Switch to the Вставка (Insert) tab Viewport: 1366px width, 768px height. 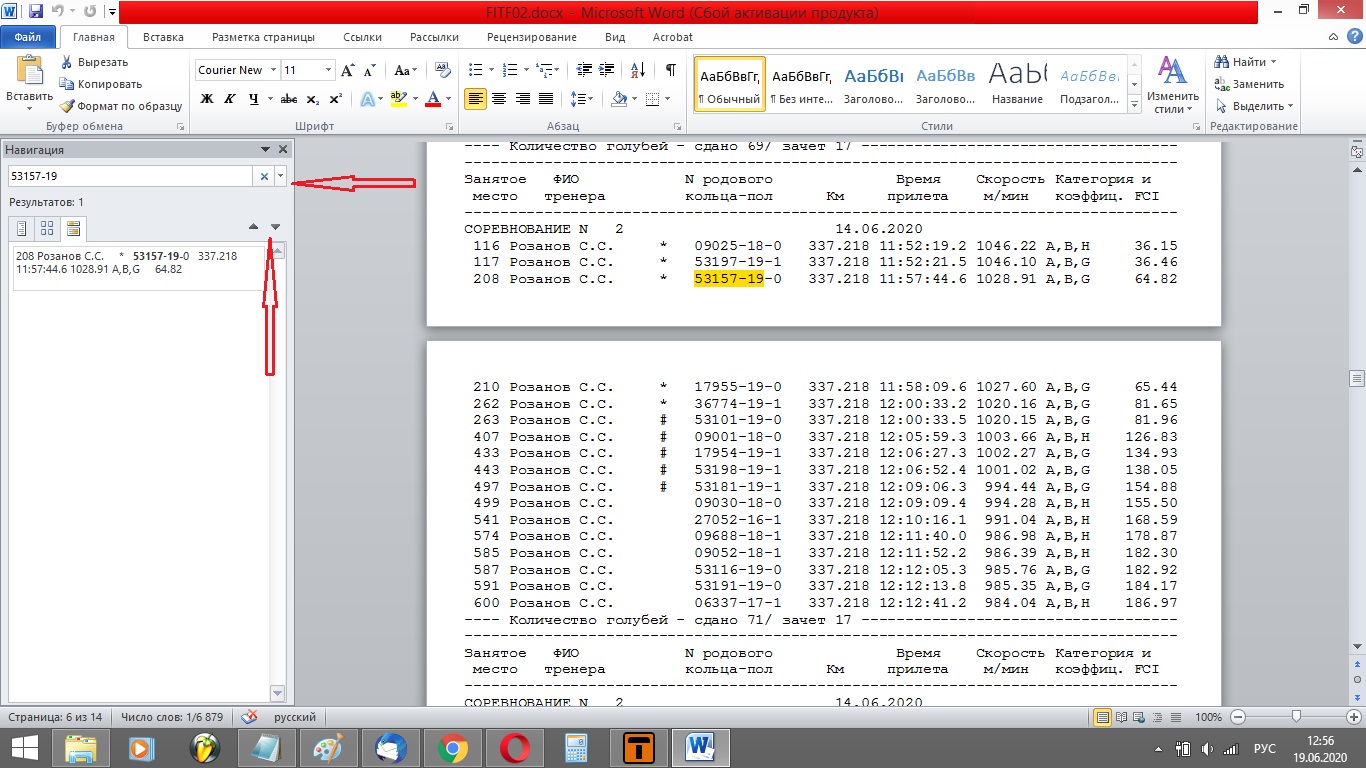[x=163, y=37]
